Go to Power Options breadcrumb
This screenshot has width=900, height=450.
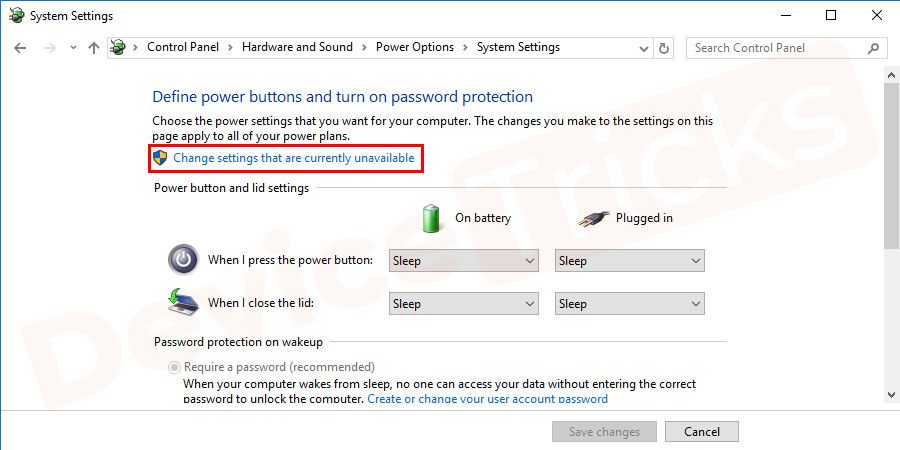tap(414, 47)
